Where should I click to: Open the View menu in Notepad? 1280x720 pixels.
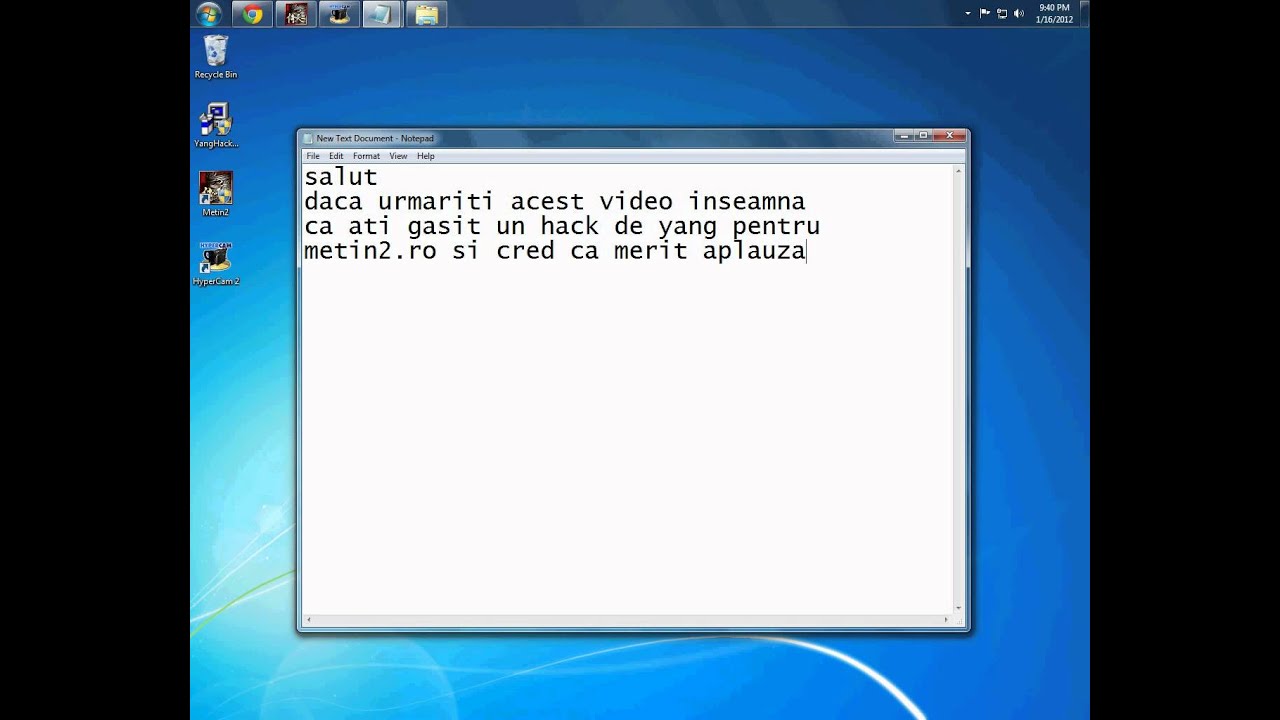coord(398,156)
